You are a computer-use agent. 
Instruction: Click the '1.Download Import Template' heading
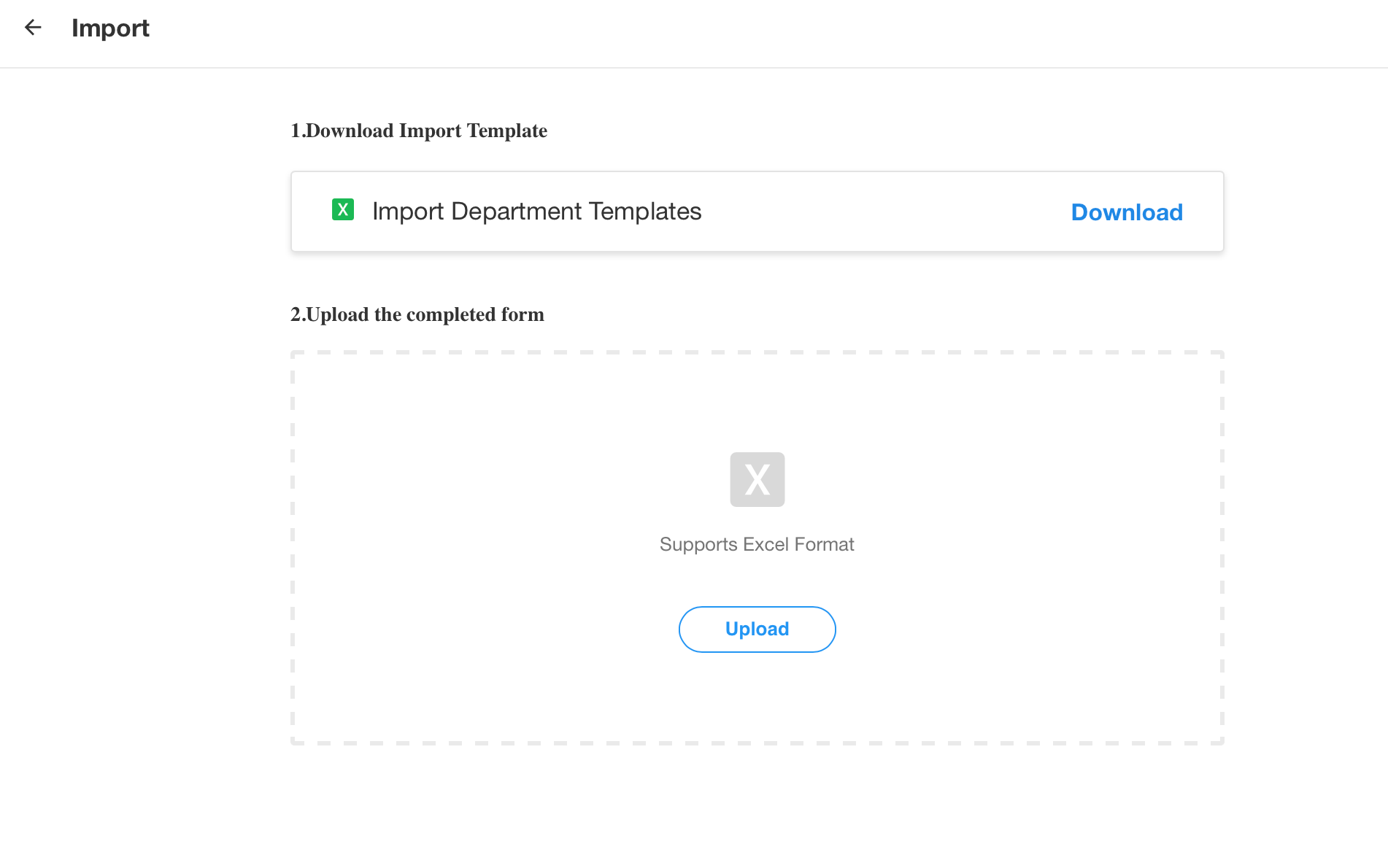click(x=418, y=131)
